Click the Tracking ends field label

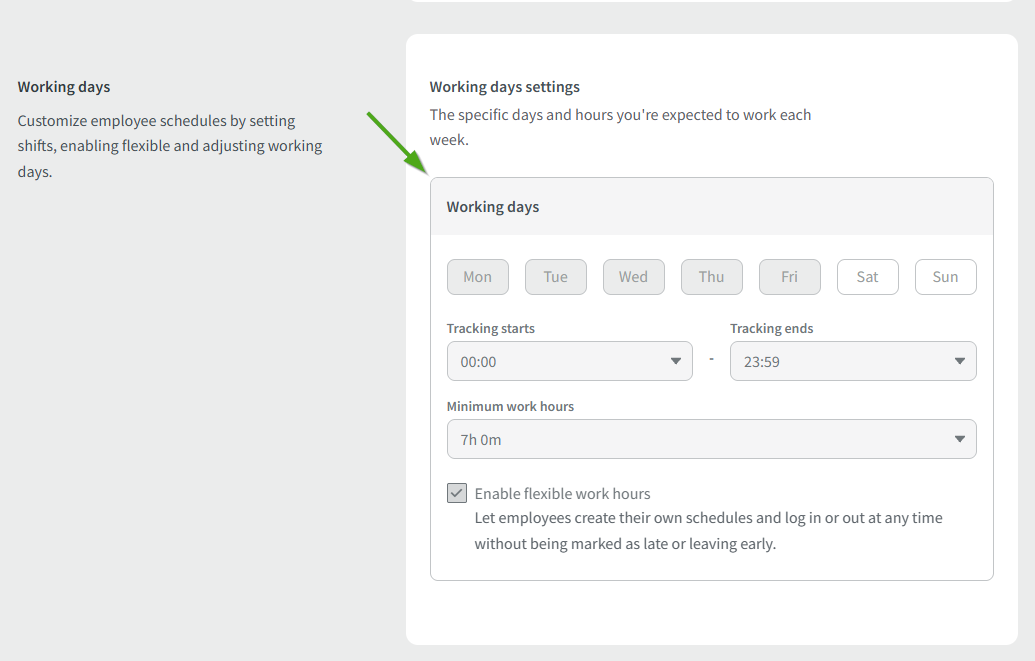tap(771, 329)
